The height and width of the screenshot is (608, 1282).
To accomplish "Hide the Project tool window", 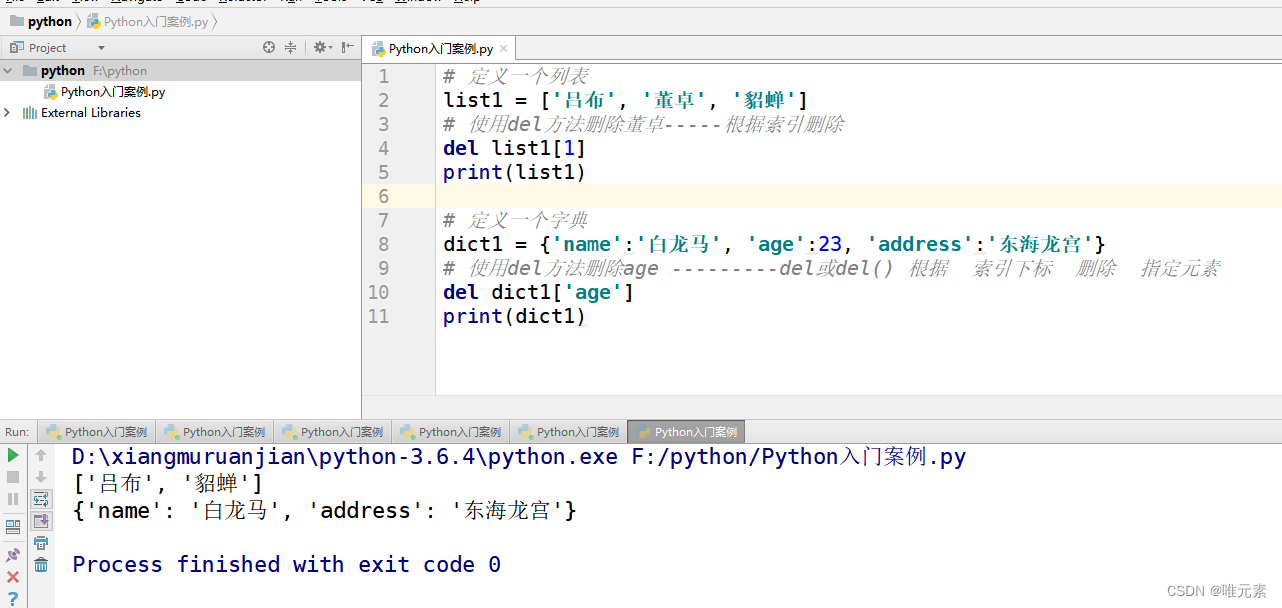I will (346, 46).
